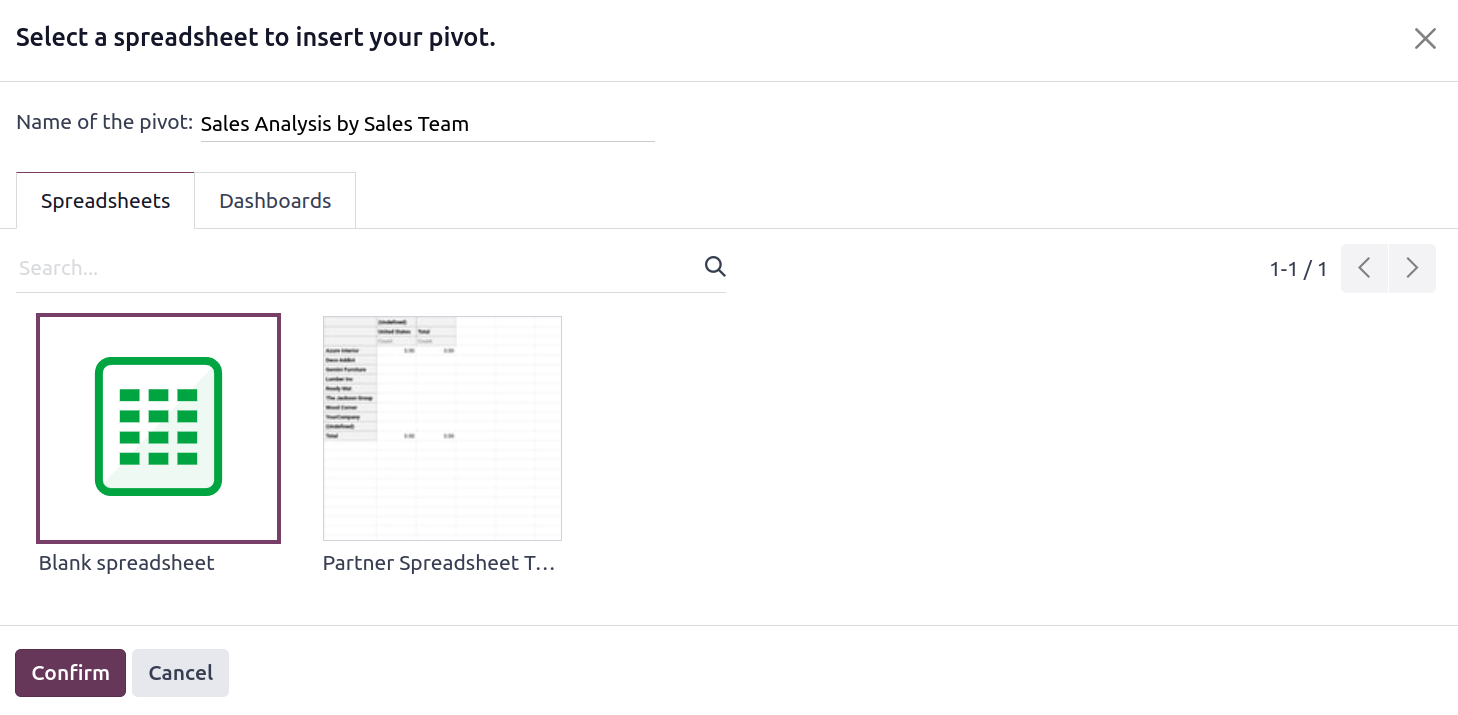Click the dialog title text

point(256,38)
